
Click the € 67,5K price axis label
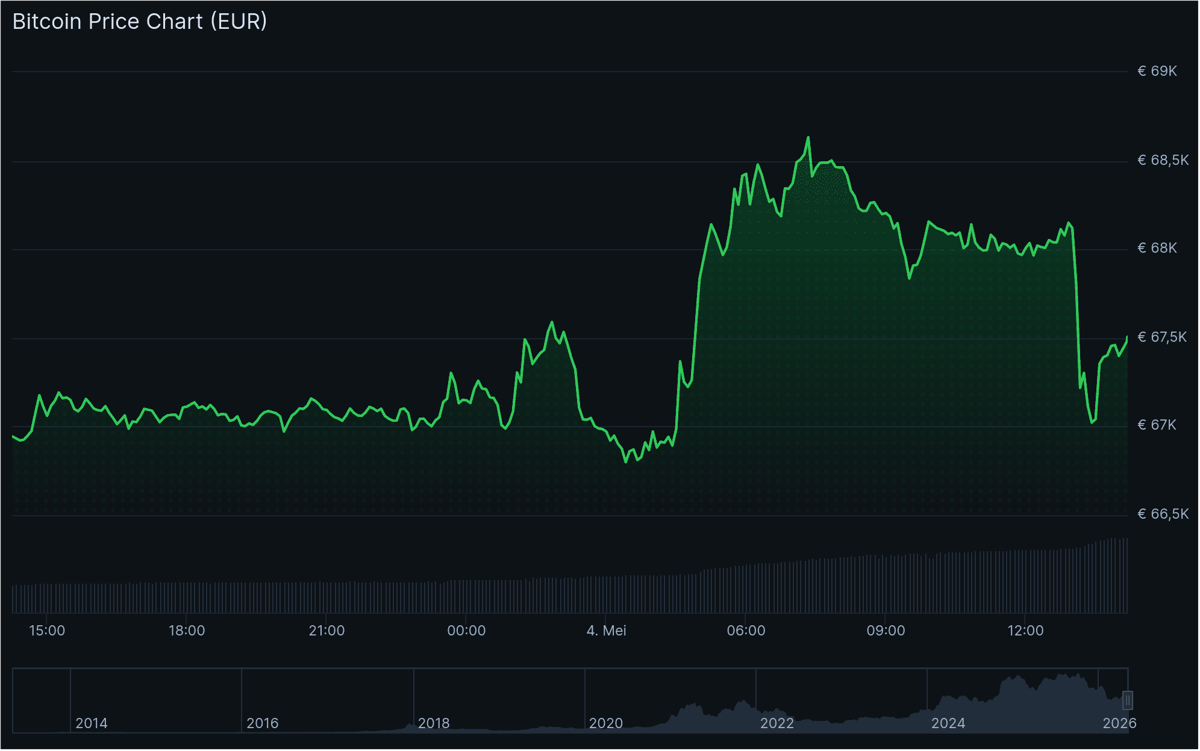pos(1163,338)
